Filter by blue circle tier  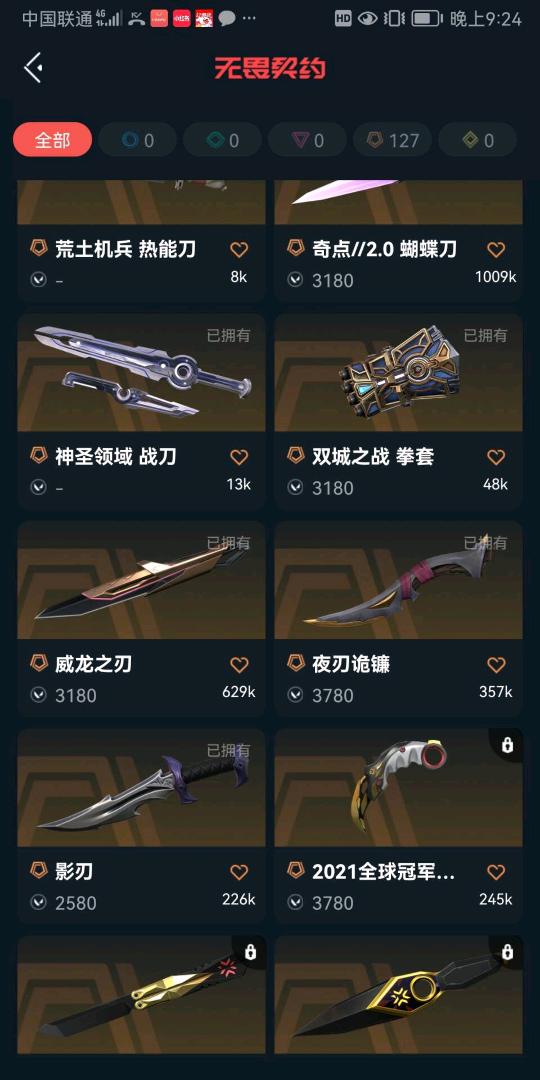[138, 140]
